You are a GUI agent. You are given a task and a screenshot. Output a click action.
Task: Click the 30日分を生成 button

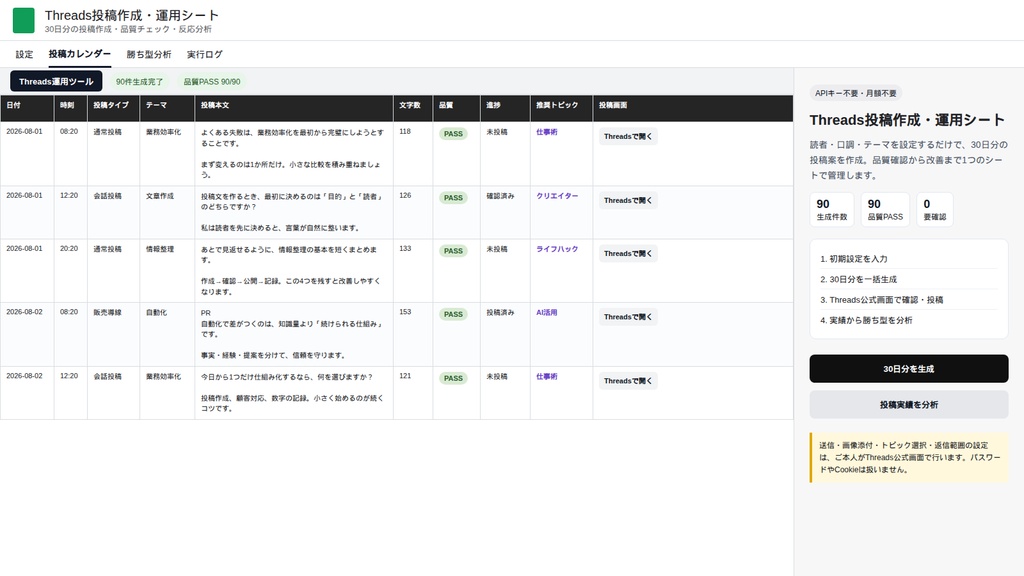[908, 369]
